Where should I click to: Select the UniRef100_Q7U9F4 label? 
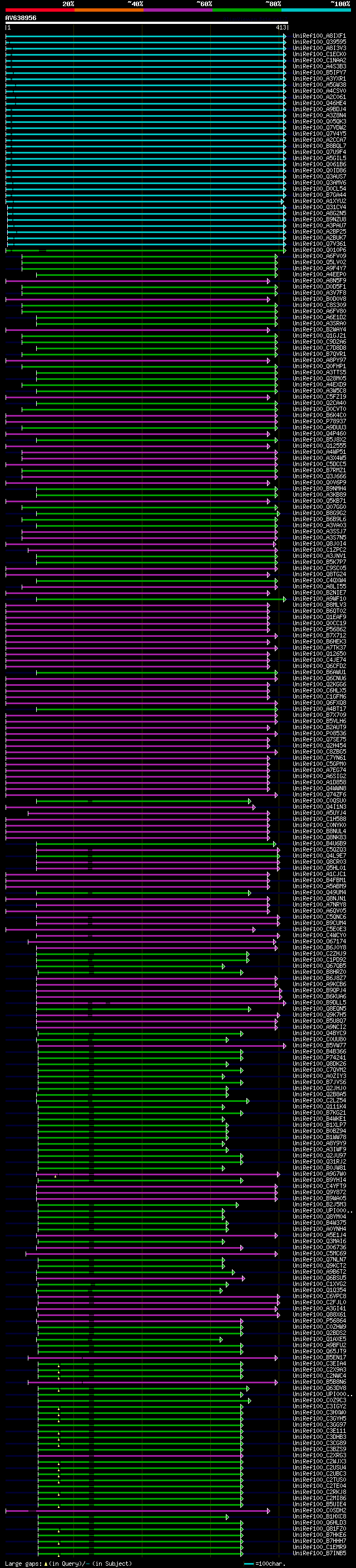coord(319,152)
